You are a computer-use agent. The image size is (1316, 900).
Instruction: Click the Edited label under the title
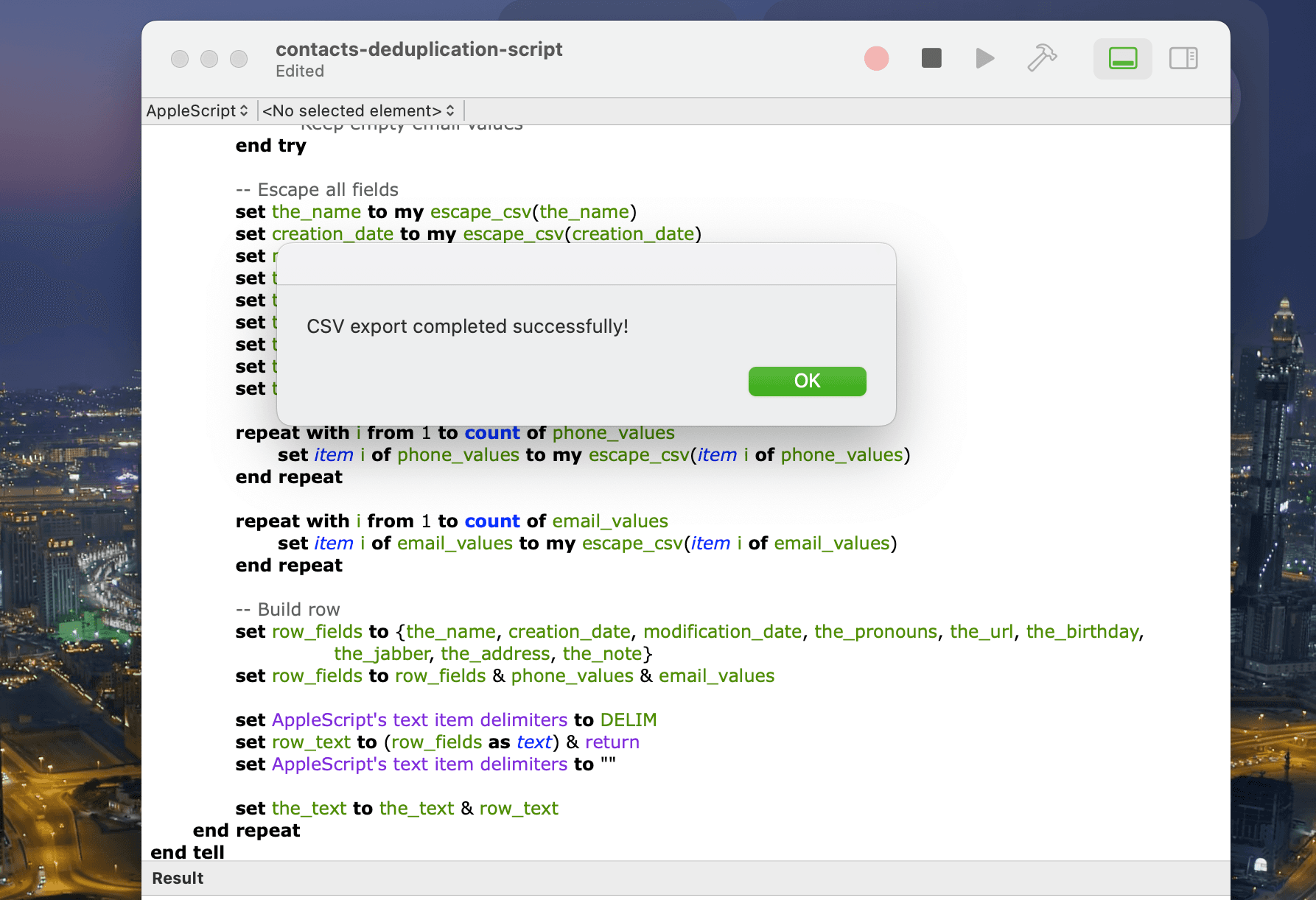(x=299, y=71)
